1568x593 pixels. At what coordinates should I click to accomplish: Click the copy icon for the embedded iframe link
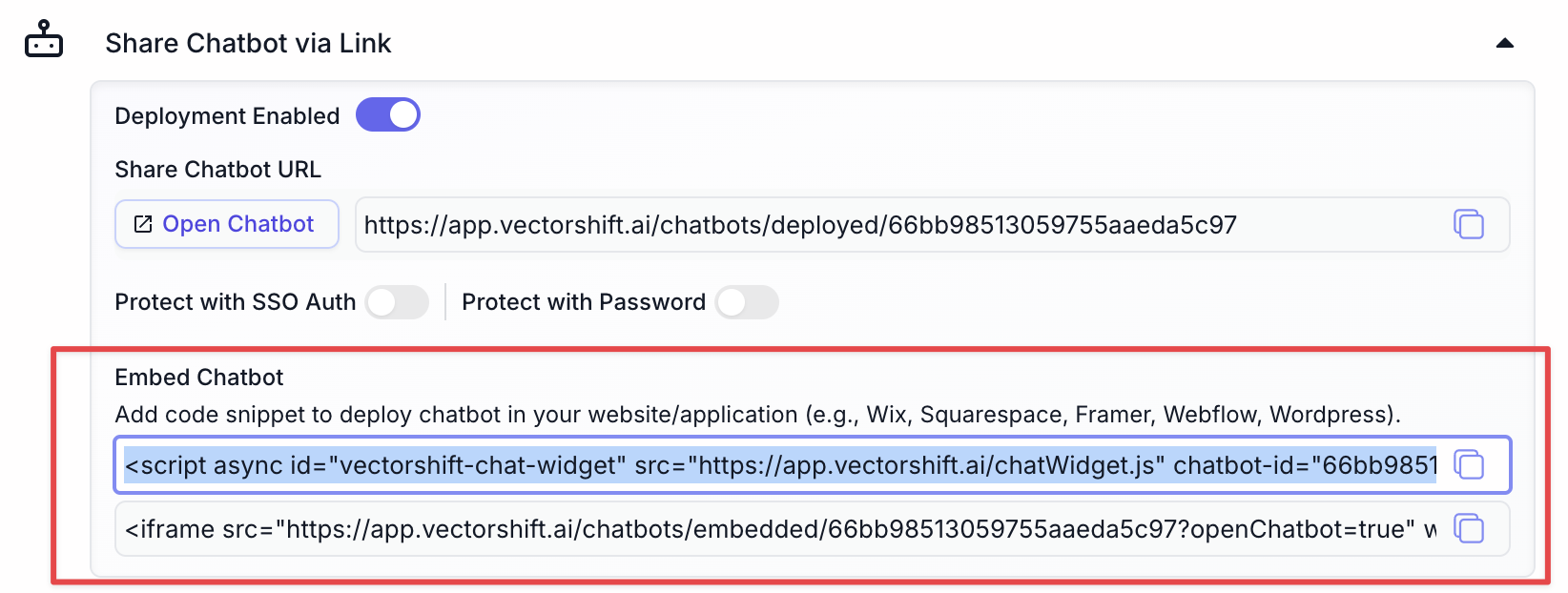coord(1470,529)
